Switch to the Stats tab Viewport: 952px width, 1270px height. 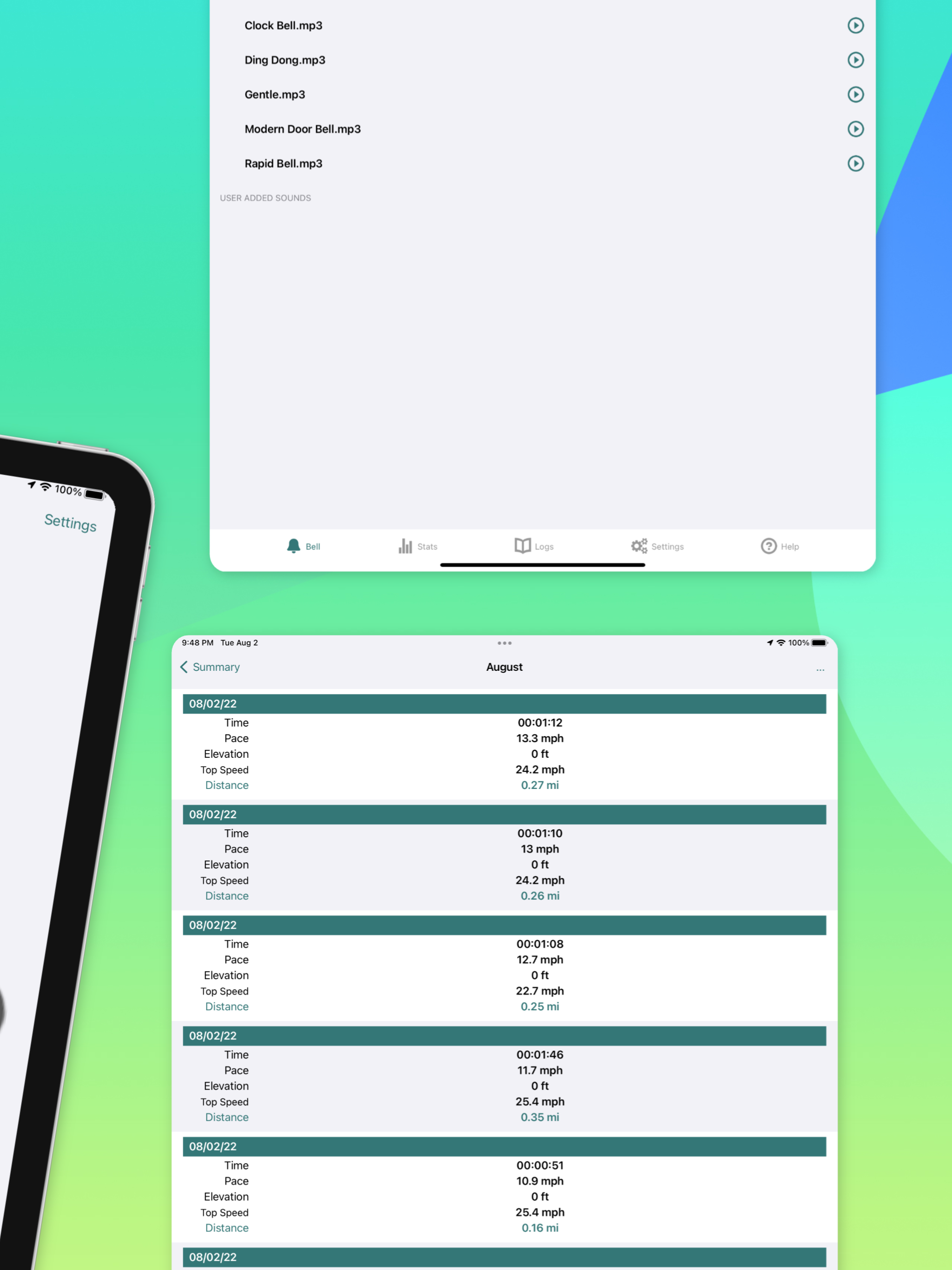click(x=417, y=546)
